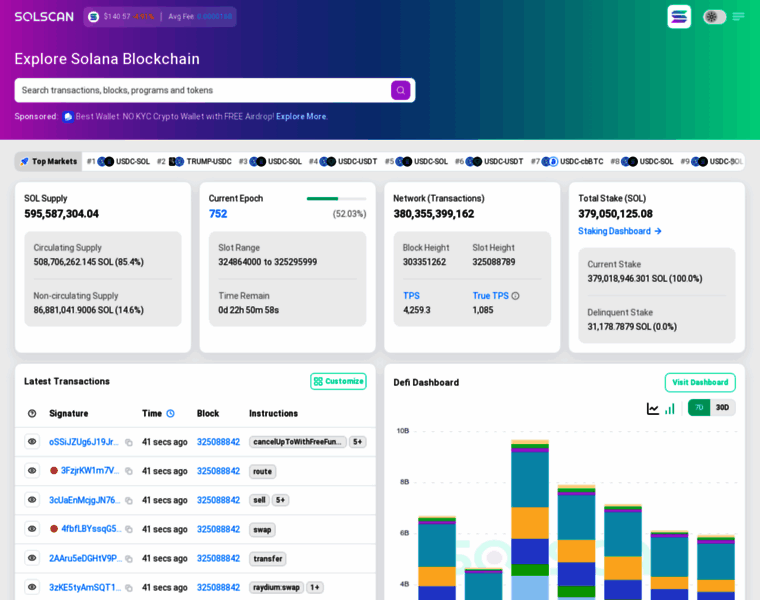Click the swap instruction tag
The image size is (760, 600).
pos(262,529)
